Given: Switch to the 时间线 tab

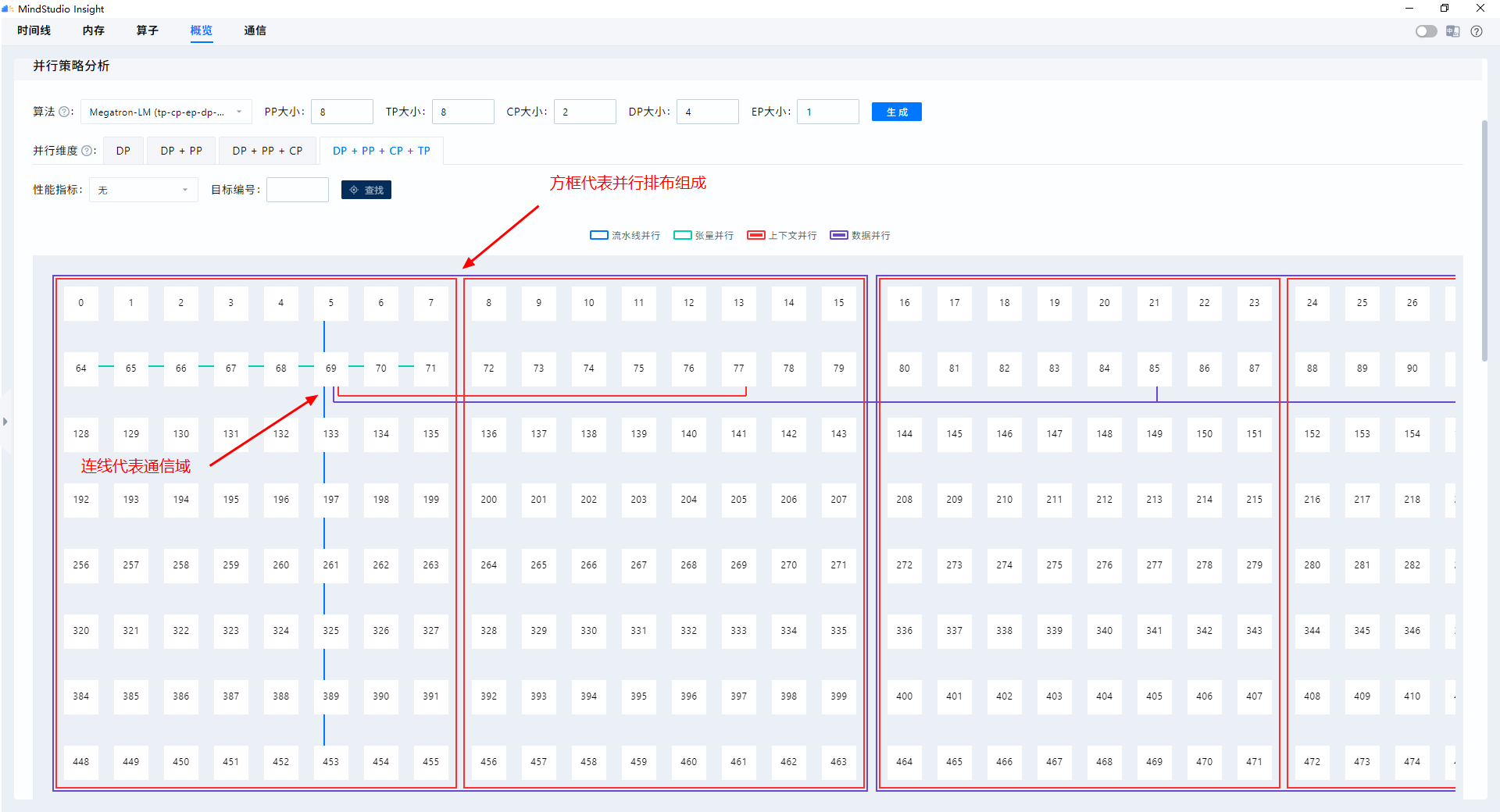Looking at the screenshot, I should (34, 30).
